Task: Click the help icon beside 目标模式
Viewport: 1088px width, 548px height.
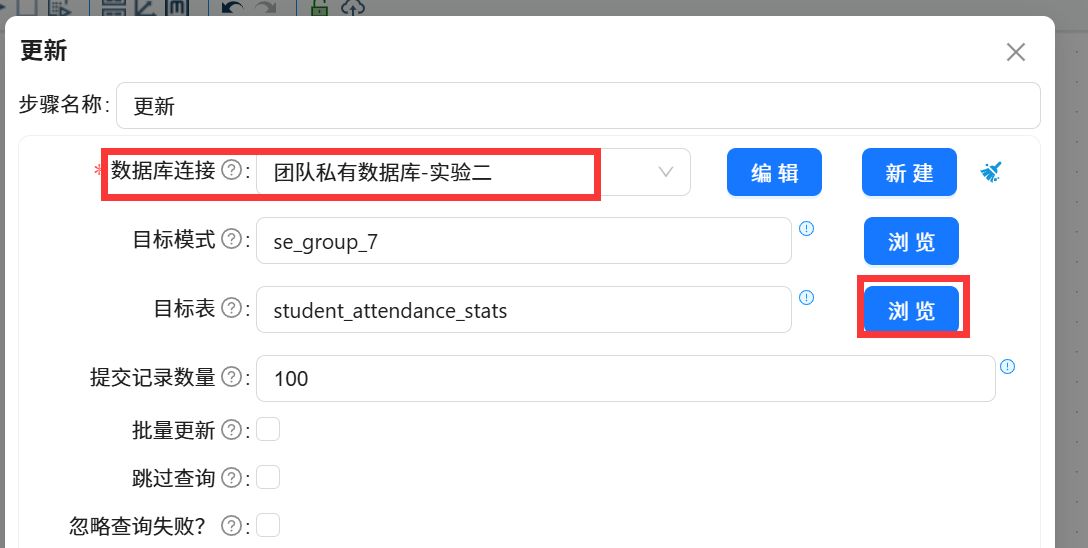Action: [231, 239]
